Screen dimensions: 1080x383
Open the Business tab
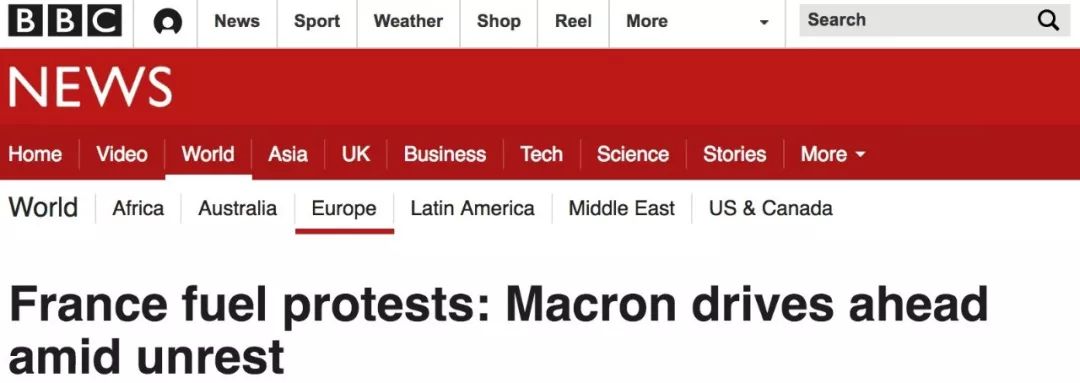click(445, 154)
